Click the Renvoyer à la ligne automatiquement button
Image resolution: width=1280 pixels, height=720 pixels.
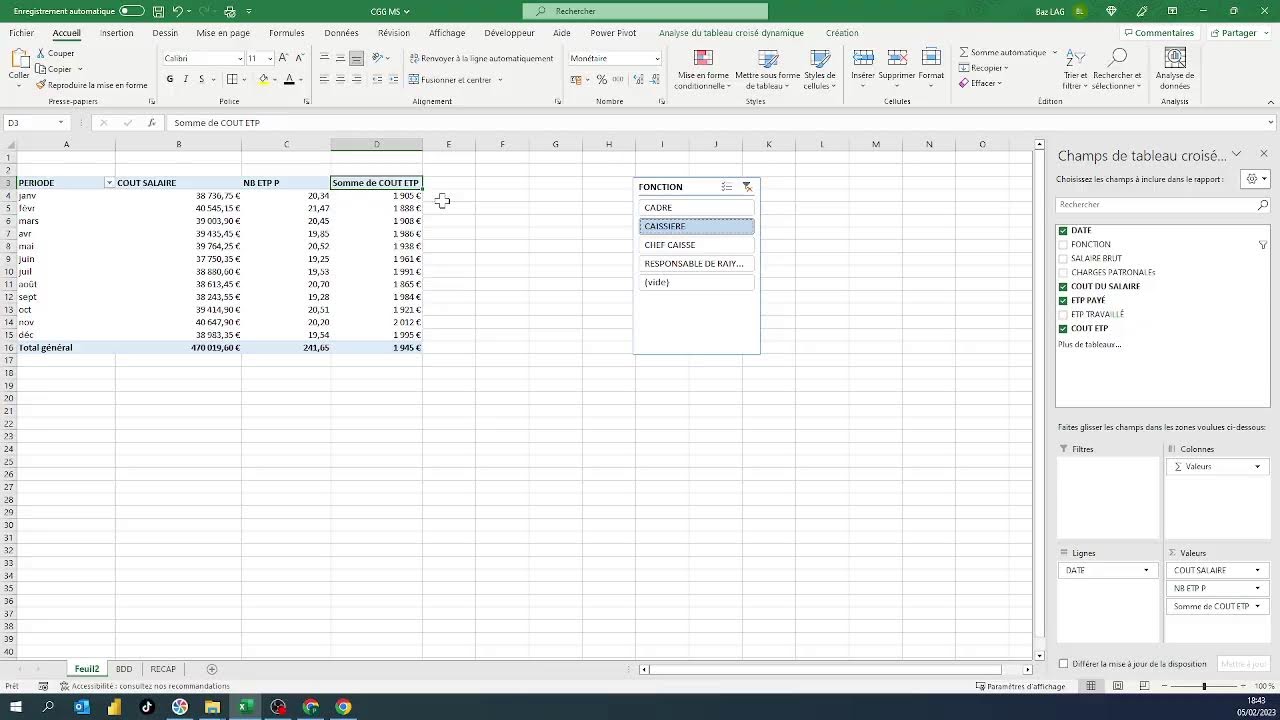click(481, 58)
